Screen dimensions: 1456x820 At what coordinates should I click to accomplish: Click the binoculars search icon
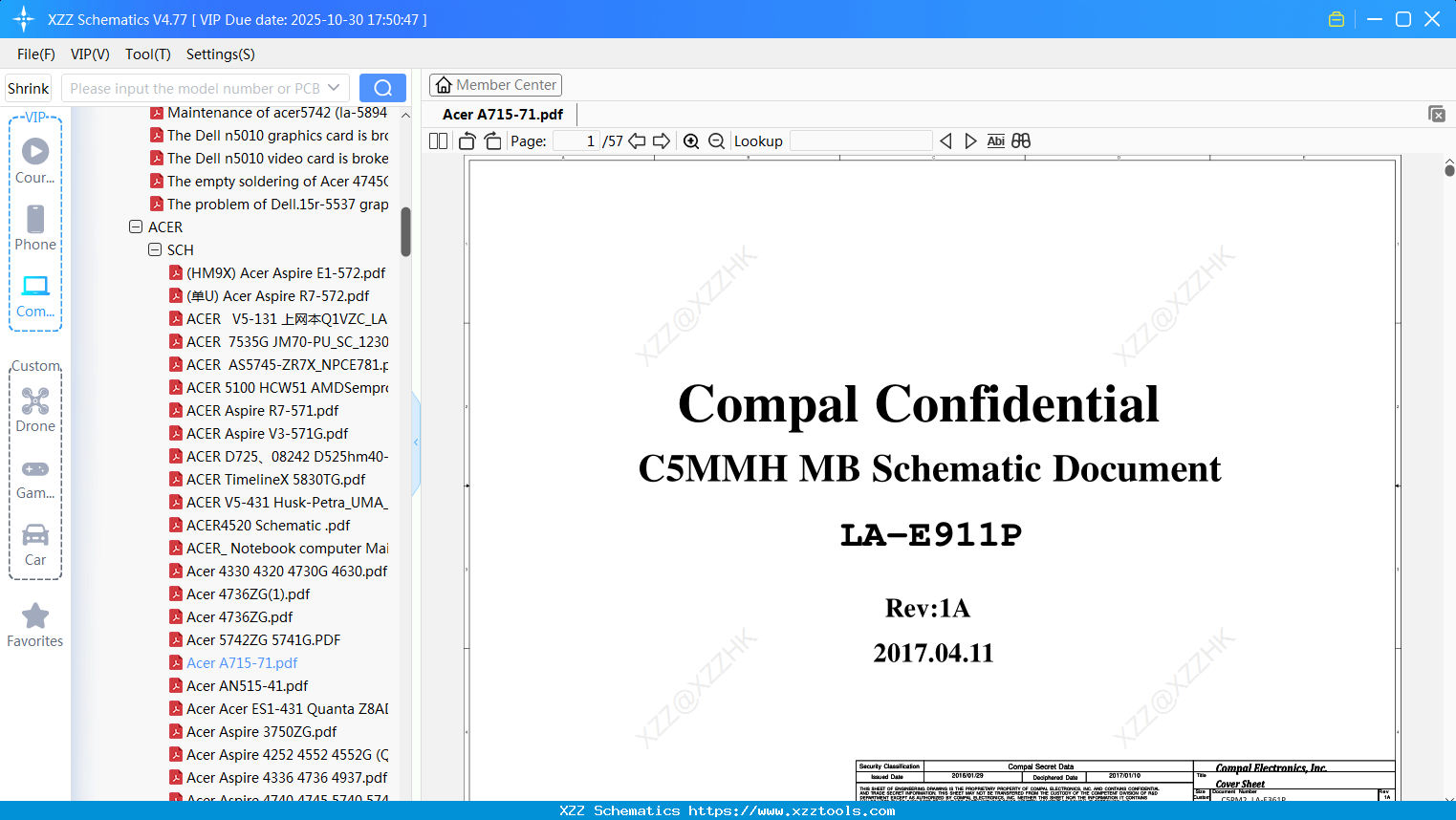tap(1021, 141)
